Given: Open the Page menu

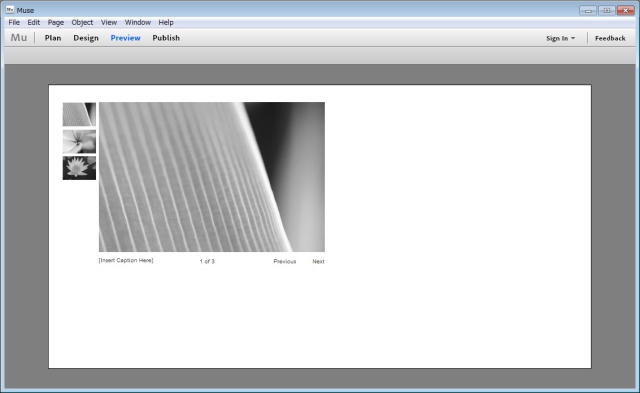Looking at the screenshot, I should pos(56,22).
